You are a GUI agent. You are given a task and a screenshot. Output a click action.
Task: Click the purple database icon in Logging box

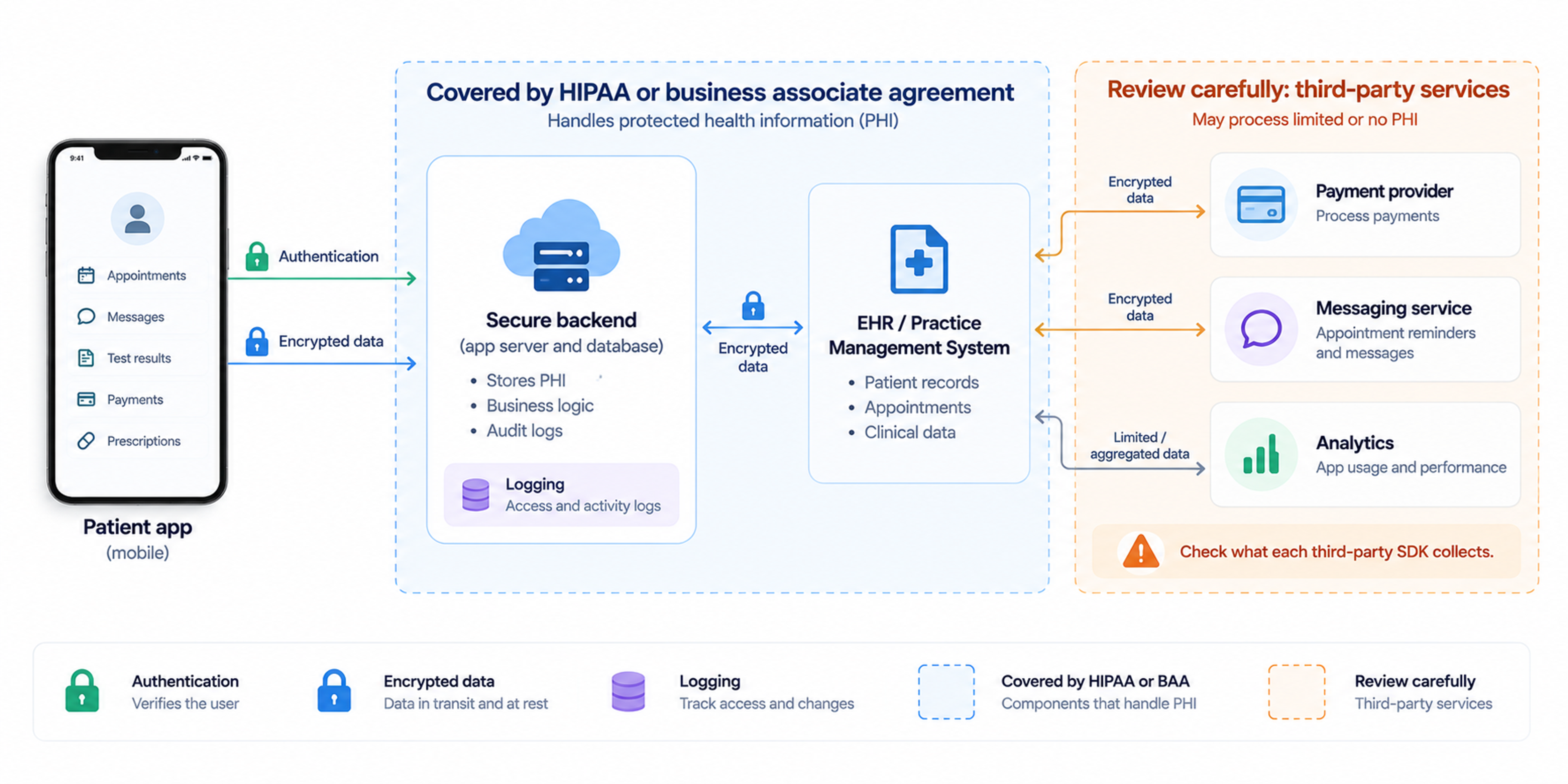[475, 494]
